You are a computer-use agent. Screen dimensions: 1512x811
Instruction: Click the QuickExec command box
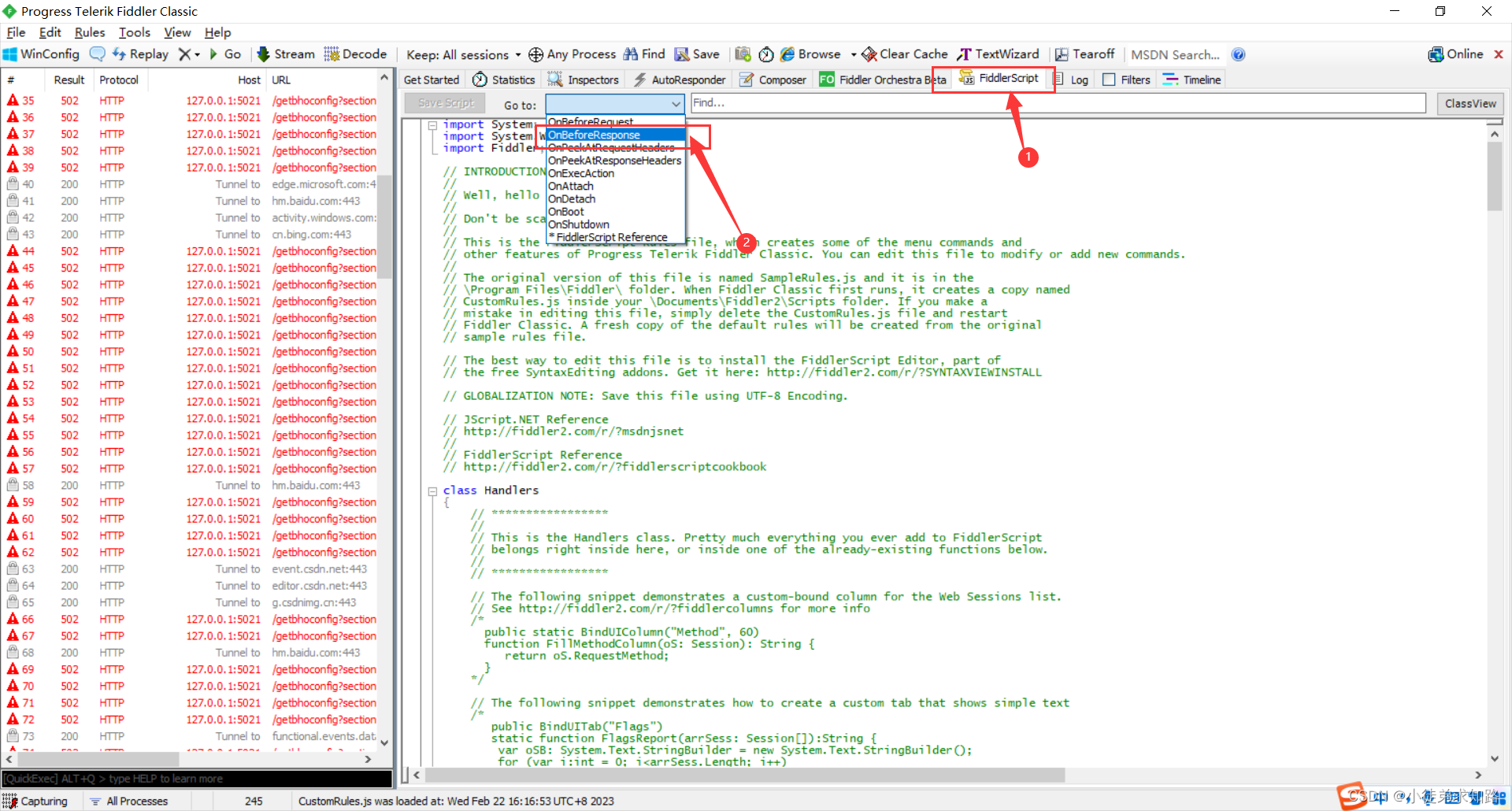tap(197, 779)
